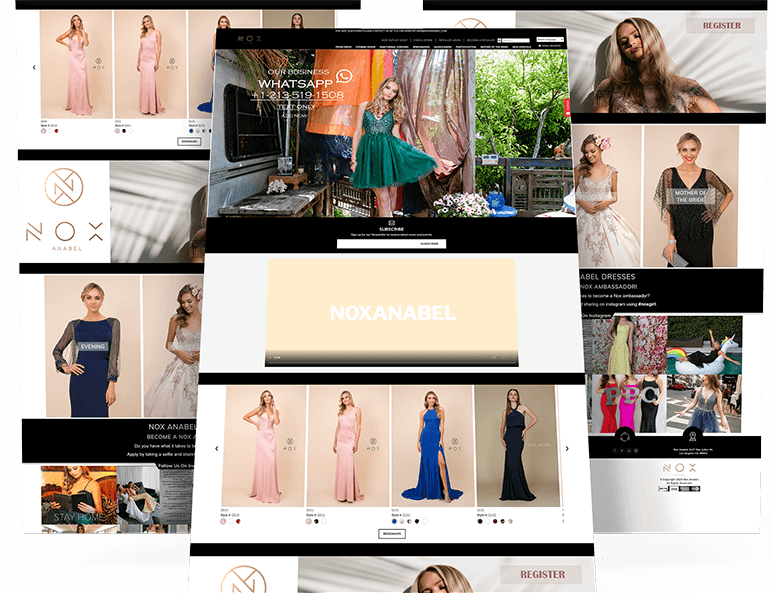The width and height of the screenshot is (772, 593).
Task: Open the Find a Store link in the header
Action: pyautogui.click(x=422, y=39)
